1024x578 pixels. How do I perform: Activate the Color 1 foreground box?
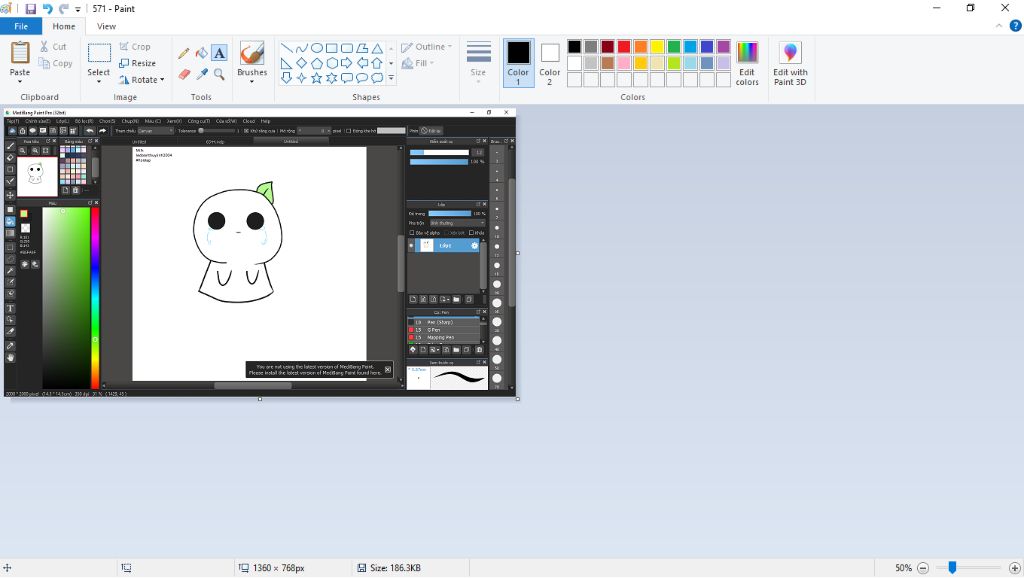click(519, 63)
